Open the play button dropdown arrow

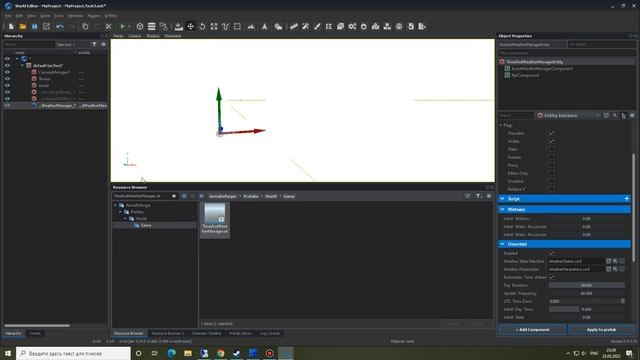129,27
